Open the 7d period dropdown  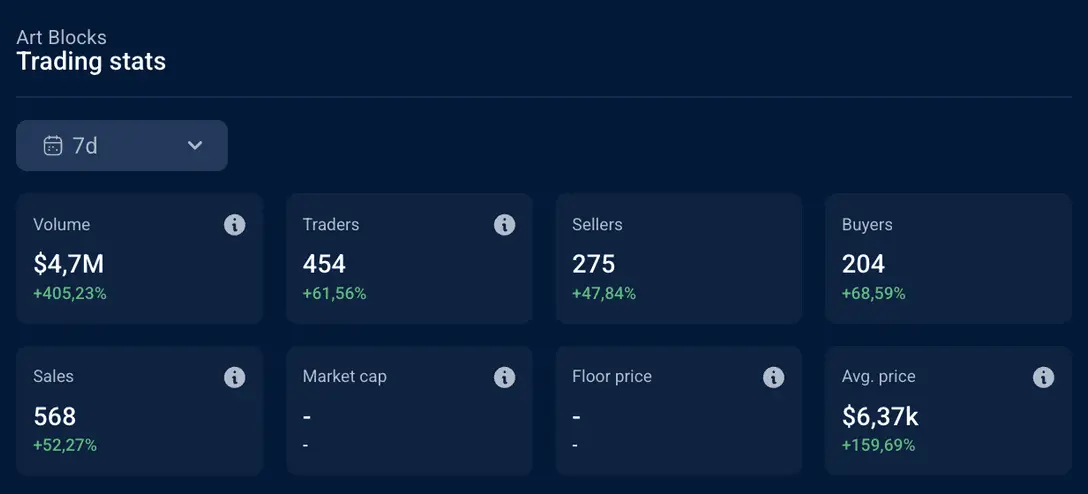[122, 146]
